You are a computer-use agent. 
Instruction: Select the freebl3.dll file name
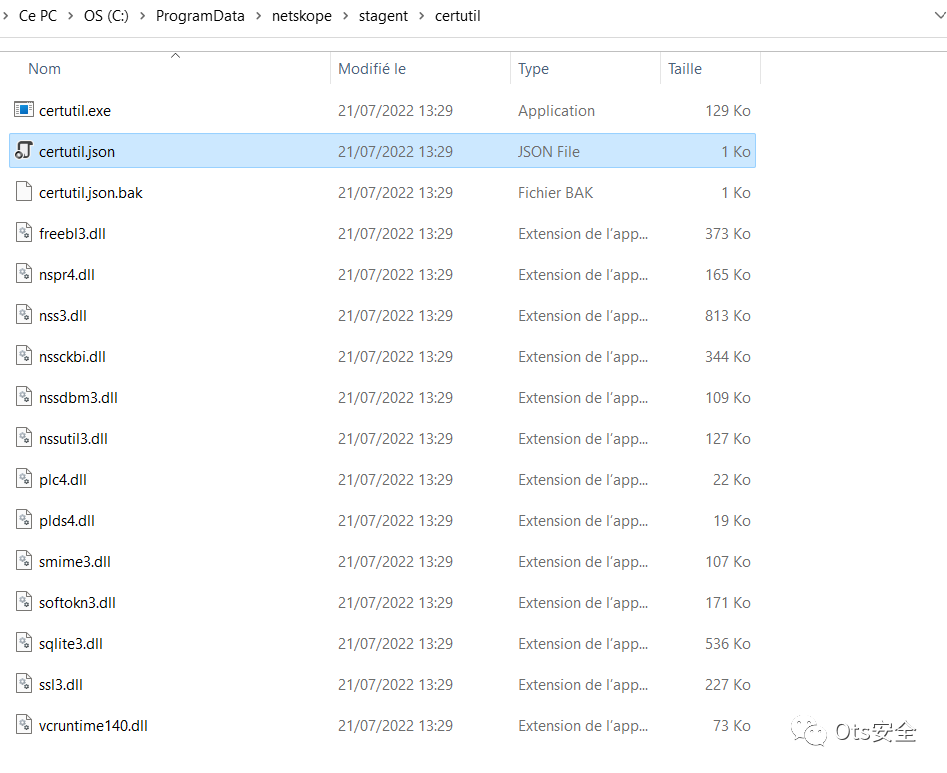tap(72, 234)
